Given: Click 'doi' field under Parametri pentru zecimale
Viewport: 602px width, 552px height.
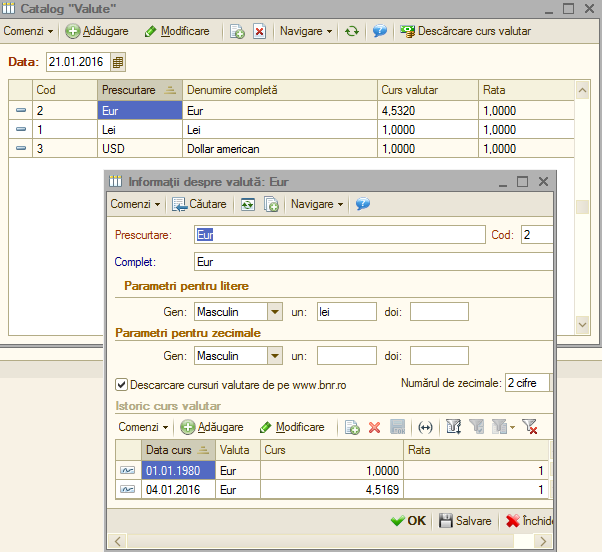Looking at the screenshot, I should [439, 355].
